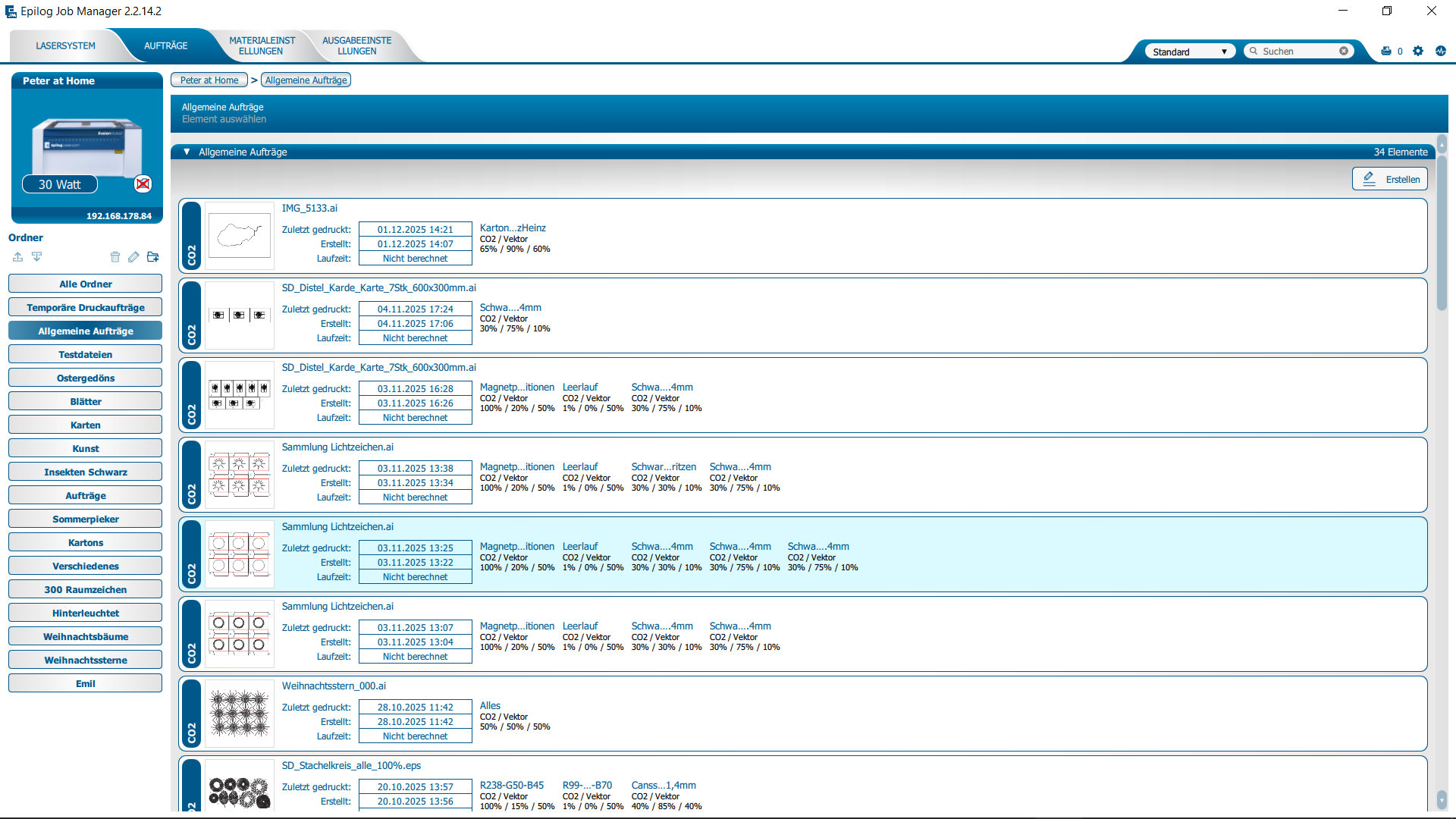This screenshot has height=819, width=1456.
Task: Open the Standard view dropdown
Action: point(1223,51)
